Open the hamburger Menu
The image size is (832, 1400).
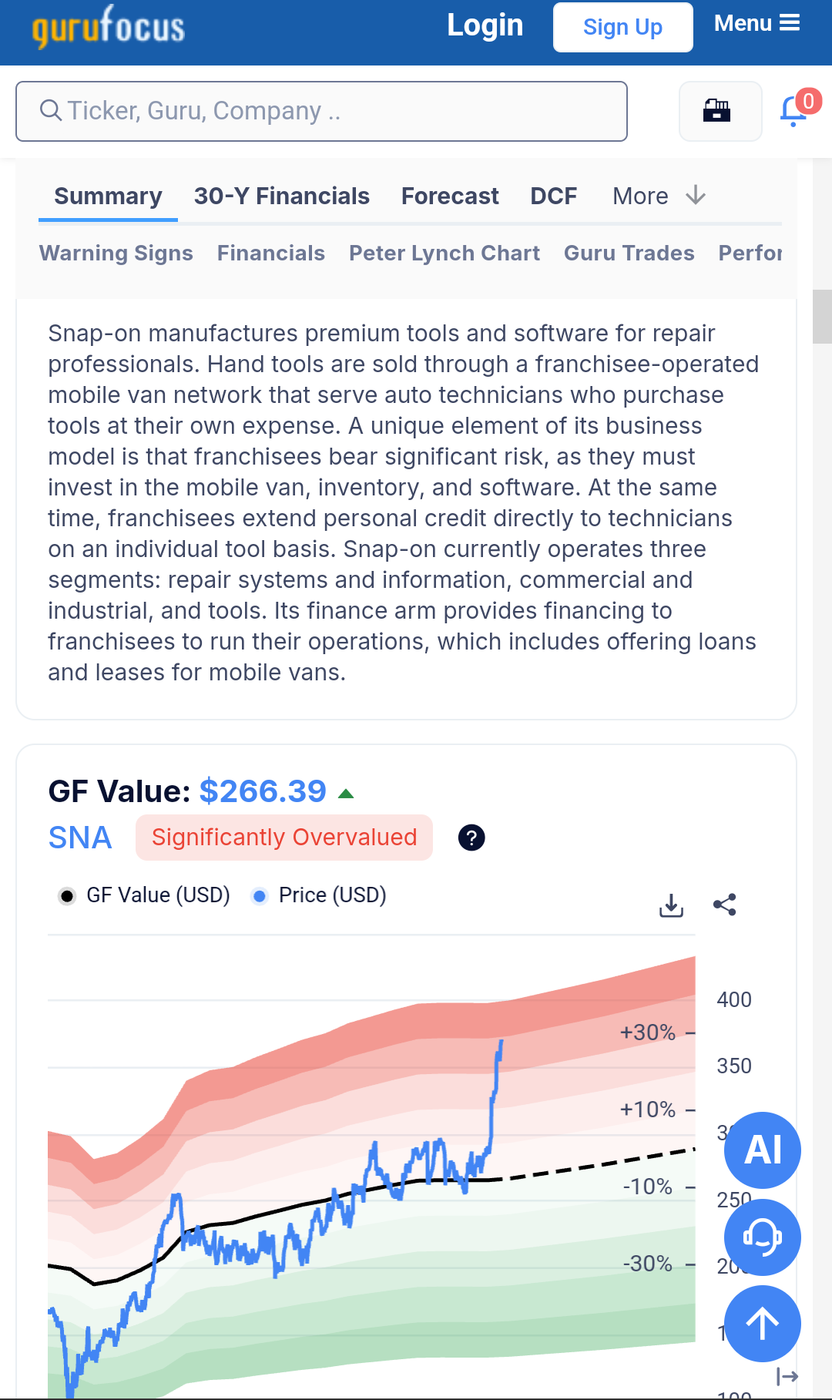[x=757, y=23]
